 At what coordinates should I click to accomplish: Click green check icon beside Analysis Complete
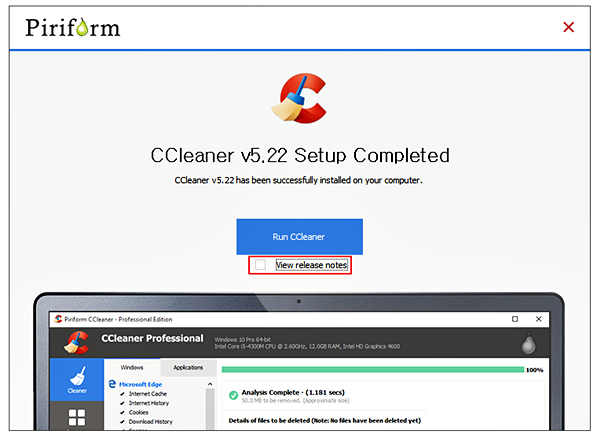pos(233,395)
